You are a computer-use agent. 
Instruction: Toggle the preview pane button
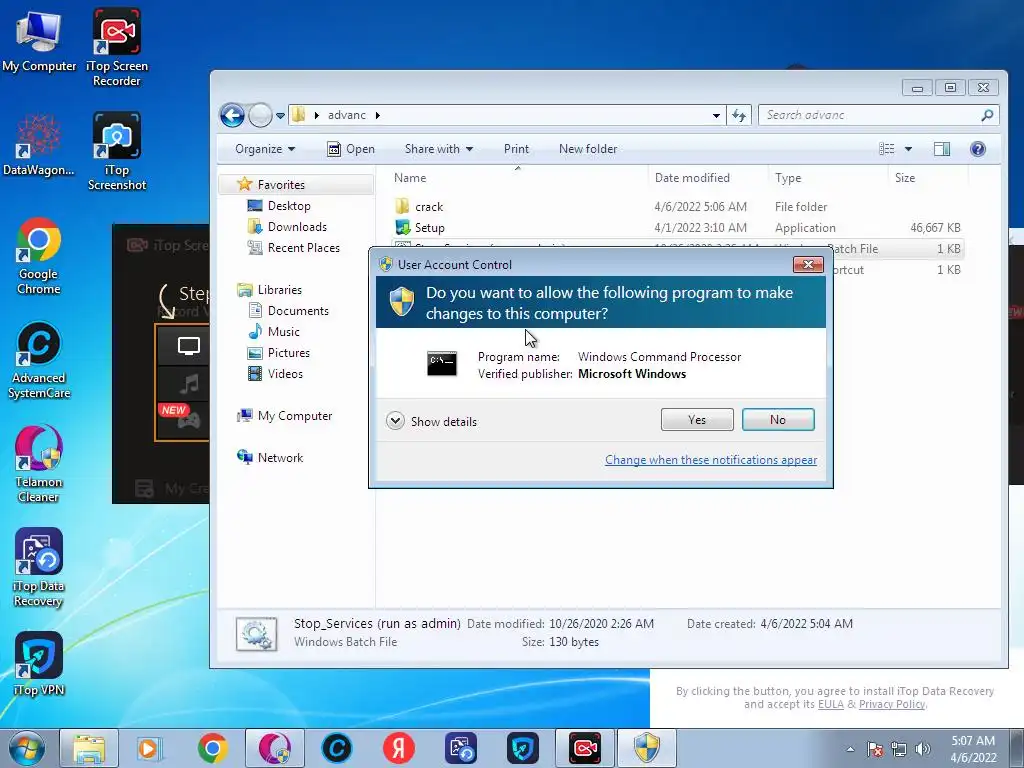pos(942,149)
